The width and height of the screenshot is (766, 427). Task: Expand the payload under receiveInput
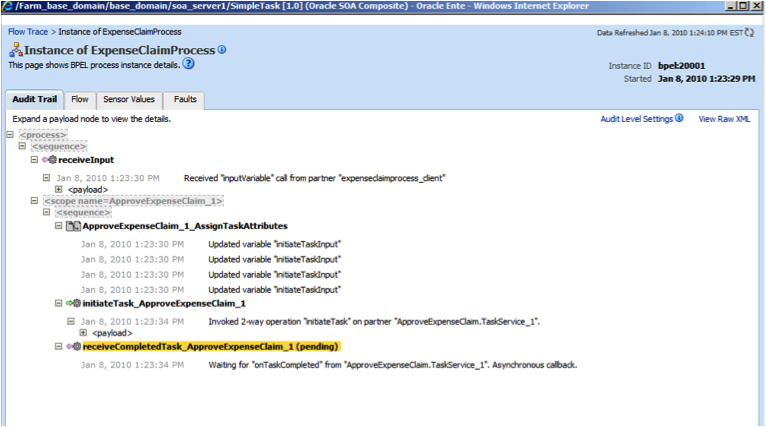(59, 189)
